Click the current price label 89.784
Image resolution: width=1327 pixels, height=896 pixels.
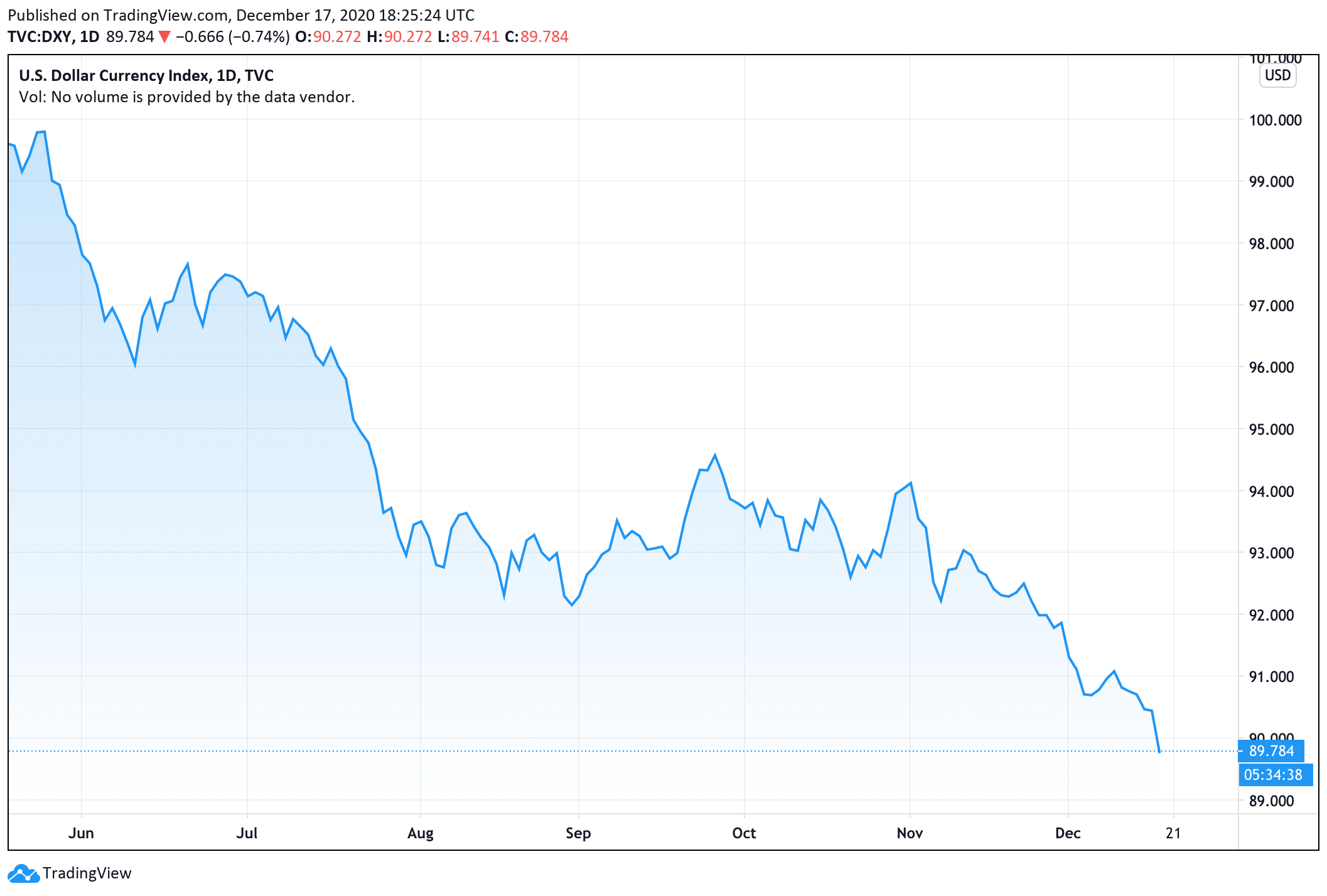click(1271, 751)
